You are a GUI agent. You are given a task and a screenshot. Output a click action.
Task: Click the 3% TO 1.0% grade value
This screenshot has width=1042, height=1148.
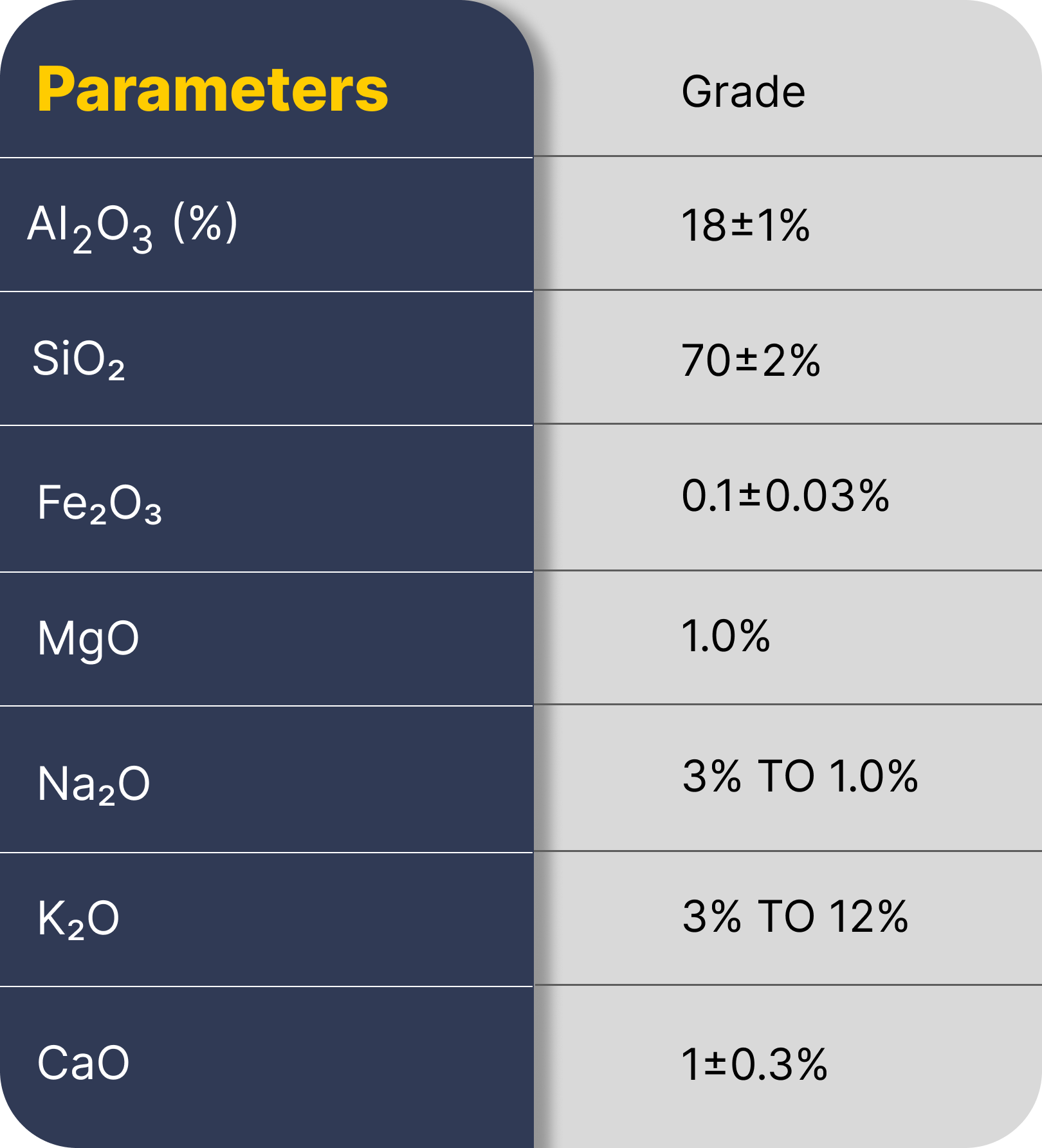pyautogui.click(x=800, y=776)
